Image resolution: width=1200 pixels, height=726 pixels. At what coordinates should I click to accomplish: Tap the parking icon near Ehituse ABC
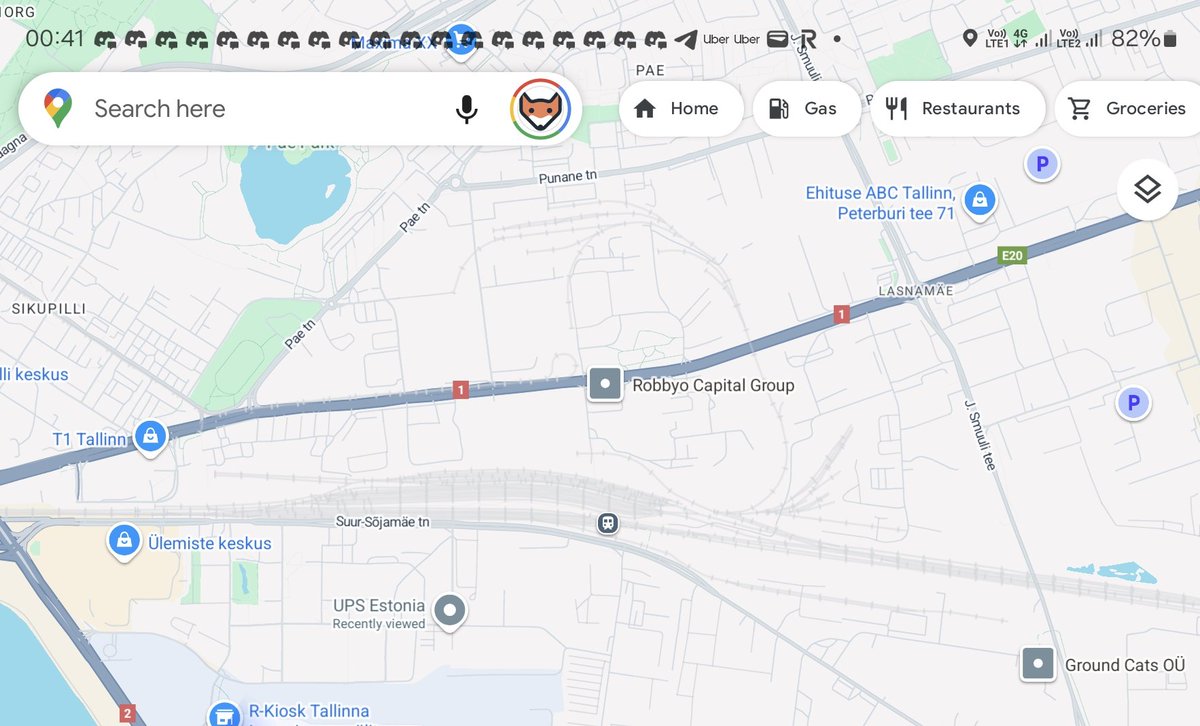click(1042, 164)
